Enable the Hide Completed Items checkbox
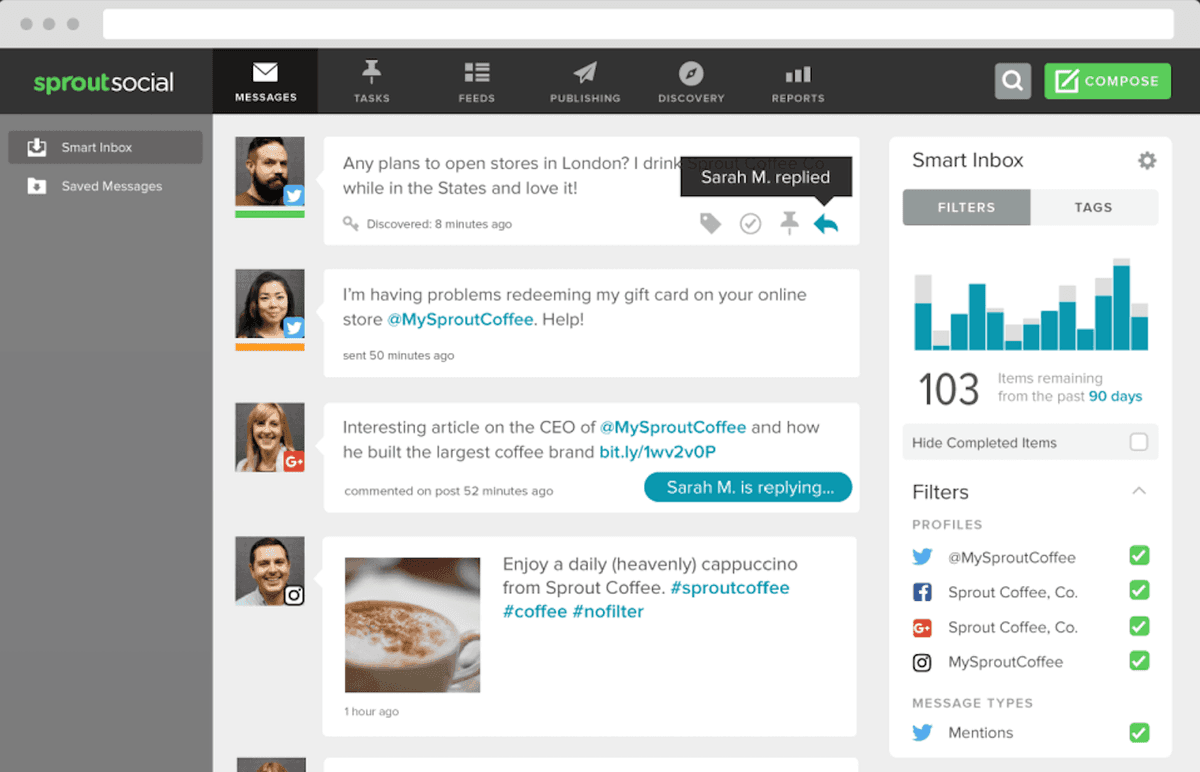The height and width of the screenshot is (772, 1200). pos(1138,442)
